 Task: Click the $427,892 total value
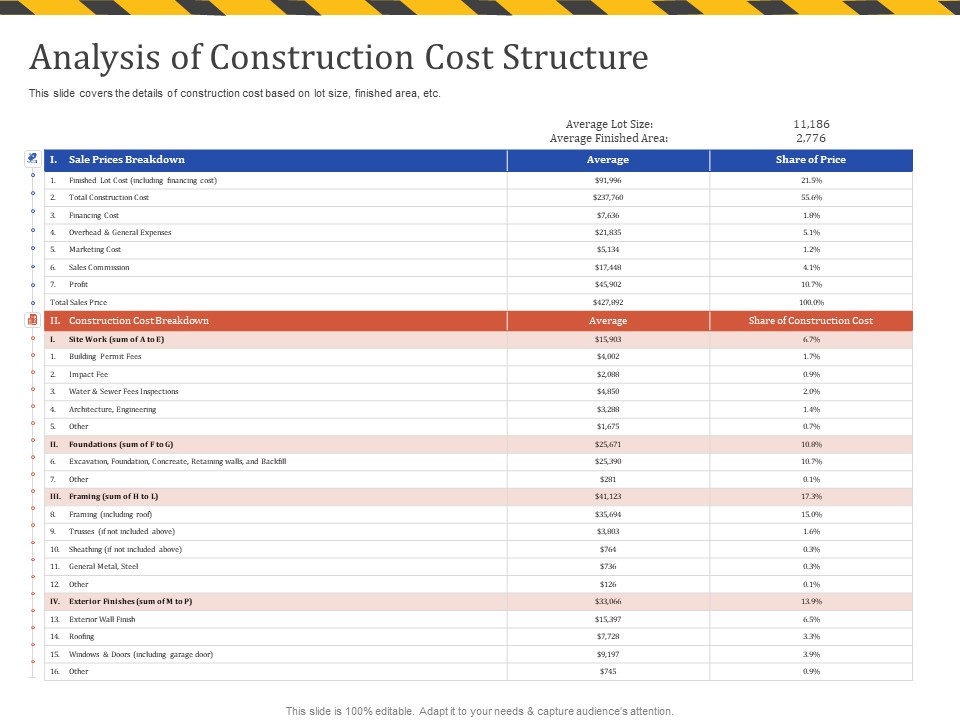608,302
